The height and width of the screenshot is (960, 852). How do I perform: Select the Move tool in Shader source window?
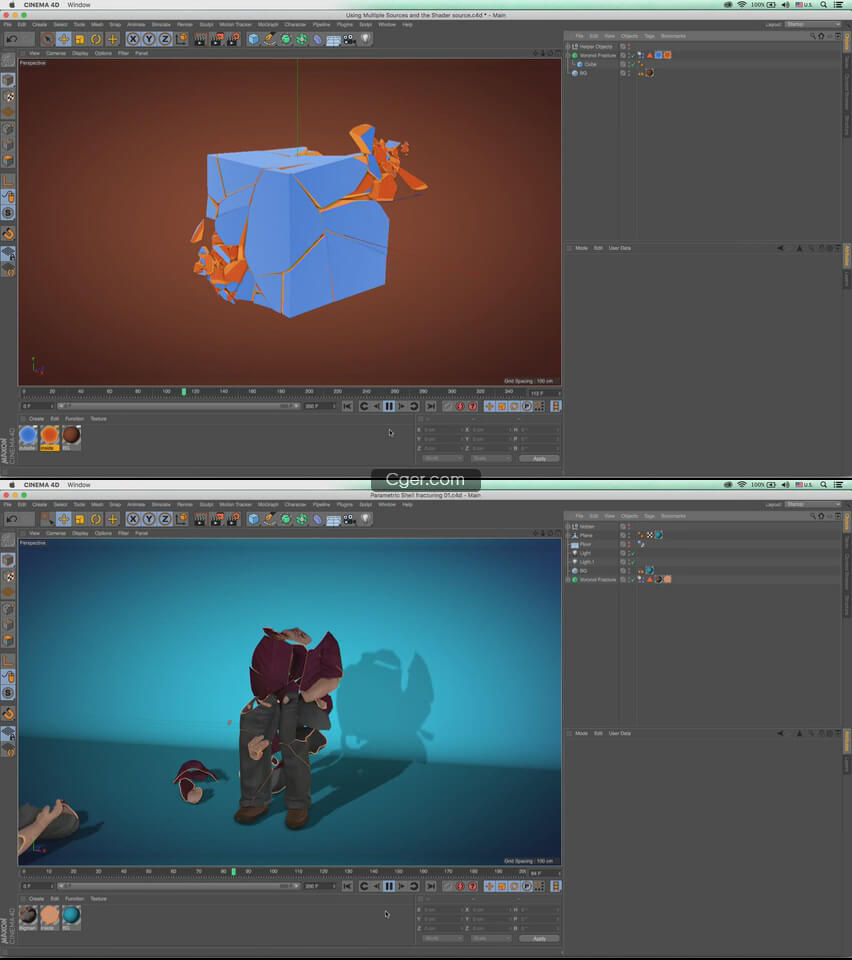click(64, 39)
